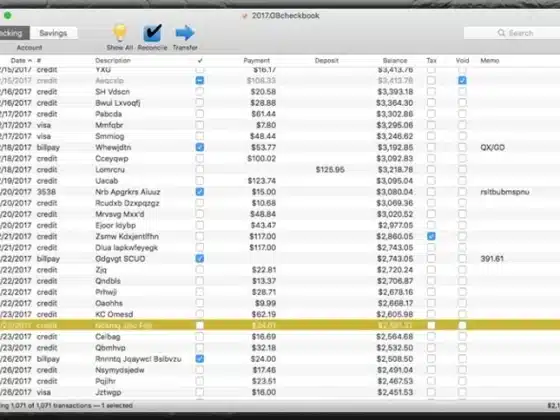The image size is (560, 420).
Task: Check the Void box for Celbag
Action: click(x=462, y=336)
